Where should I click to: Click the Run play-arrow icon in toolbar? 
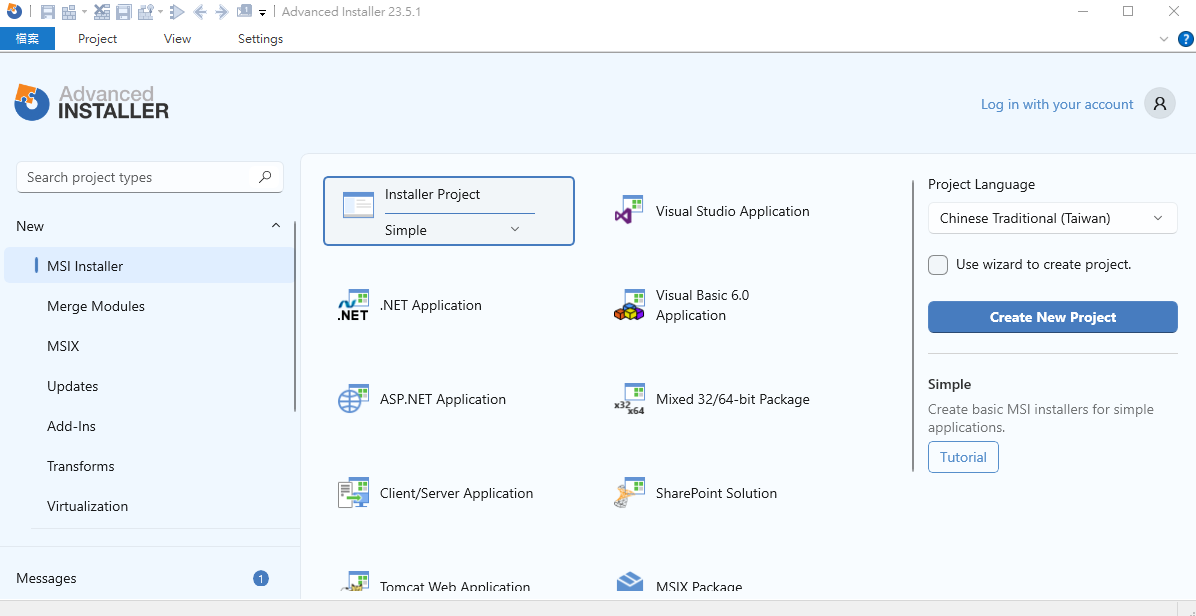(x=177, y=11)
